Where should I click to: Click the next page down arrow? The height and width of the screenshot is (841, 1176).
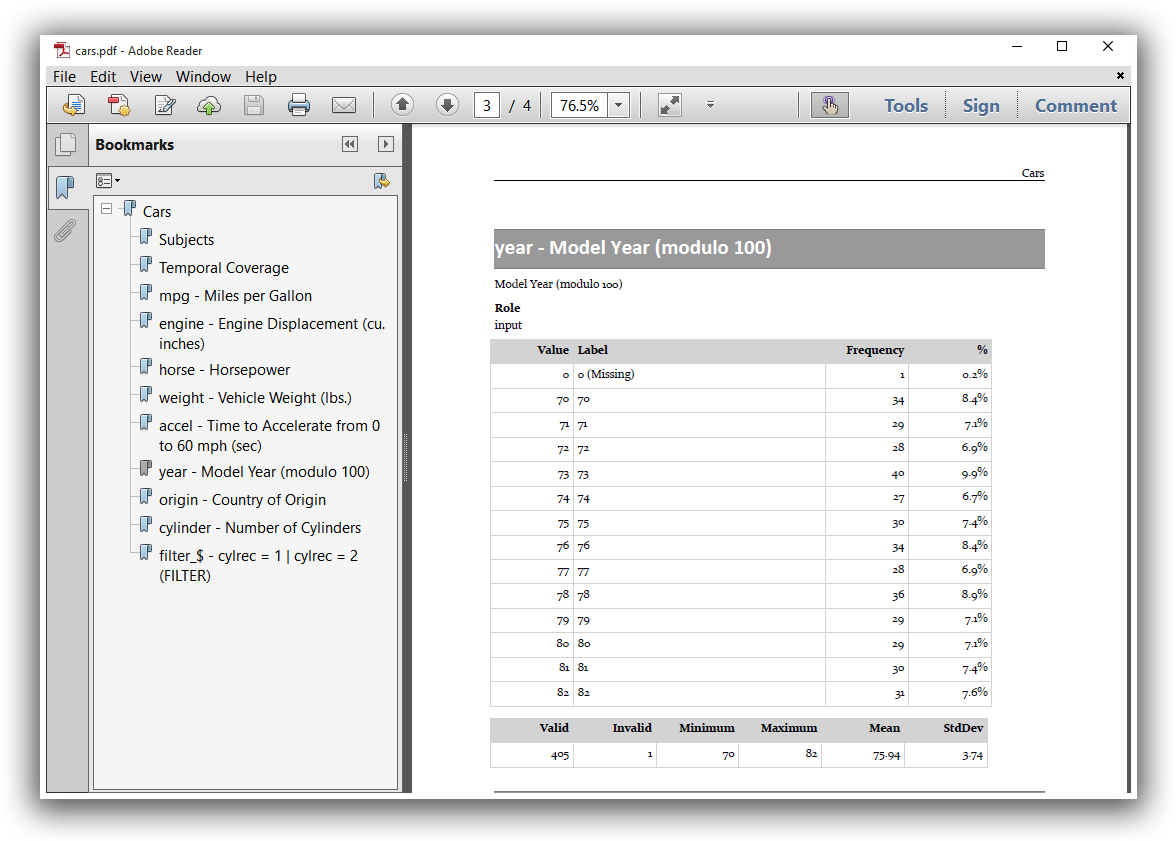click(x=447, y=104)
